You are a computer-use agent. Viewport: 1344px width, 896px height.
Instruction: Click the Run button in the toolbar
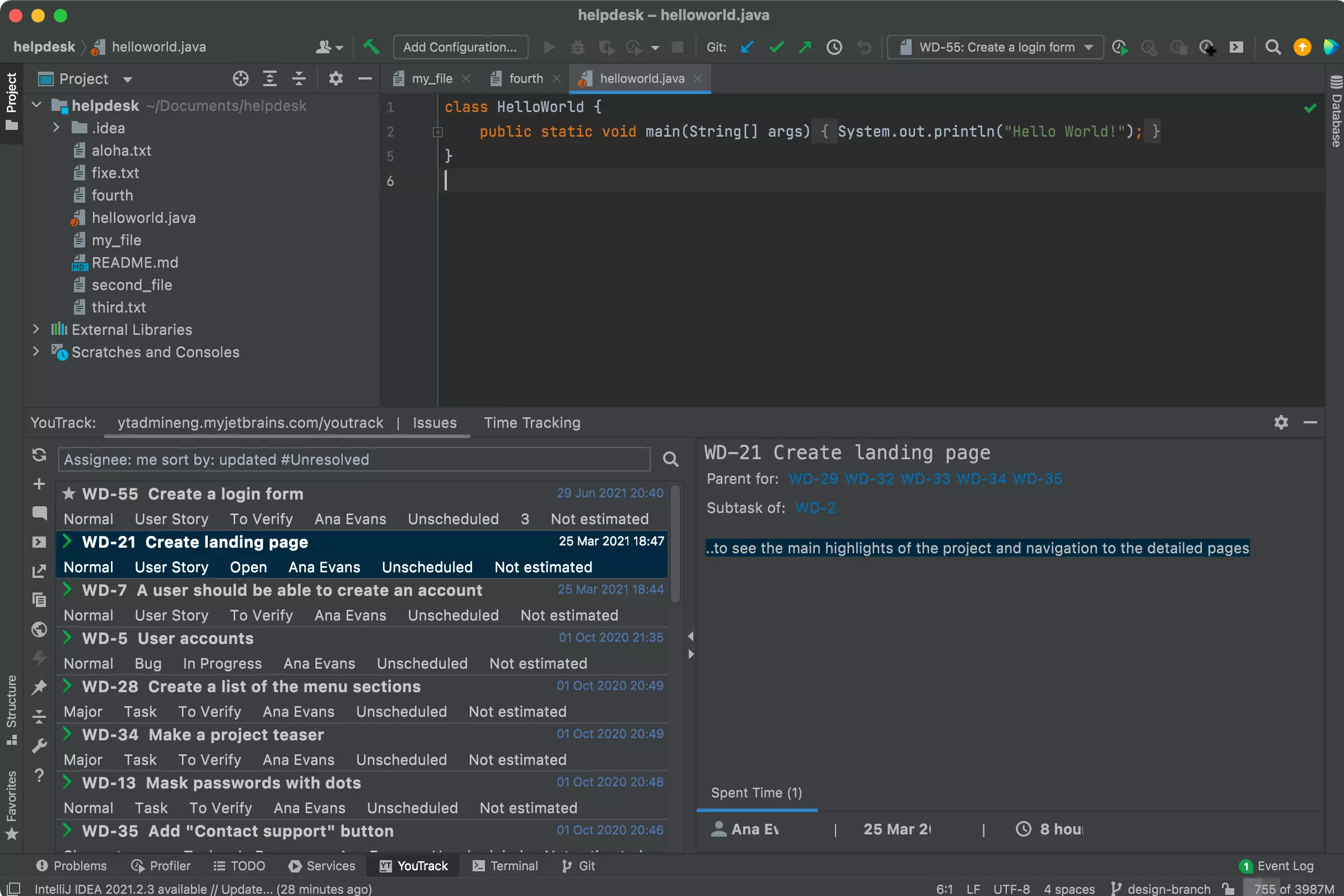pyautogui.click(x=548, y=47)
